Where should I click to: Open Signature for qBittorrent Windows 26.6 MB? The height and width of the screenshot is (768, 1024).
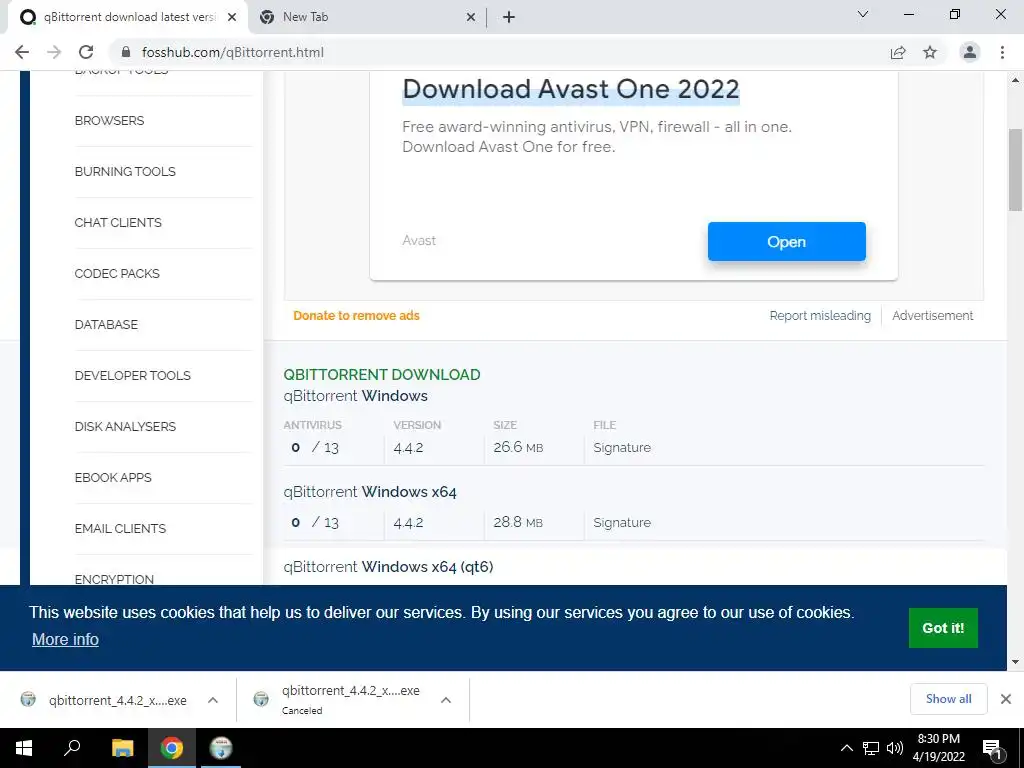[622, 448]
